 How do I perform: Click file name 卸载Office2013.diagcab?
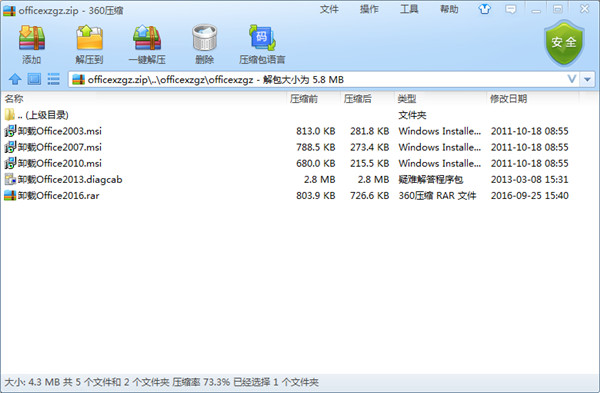click(x=70, y=179)
